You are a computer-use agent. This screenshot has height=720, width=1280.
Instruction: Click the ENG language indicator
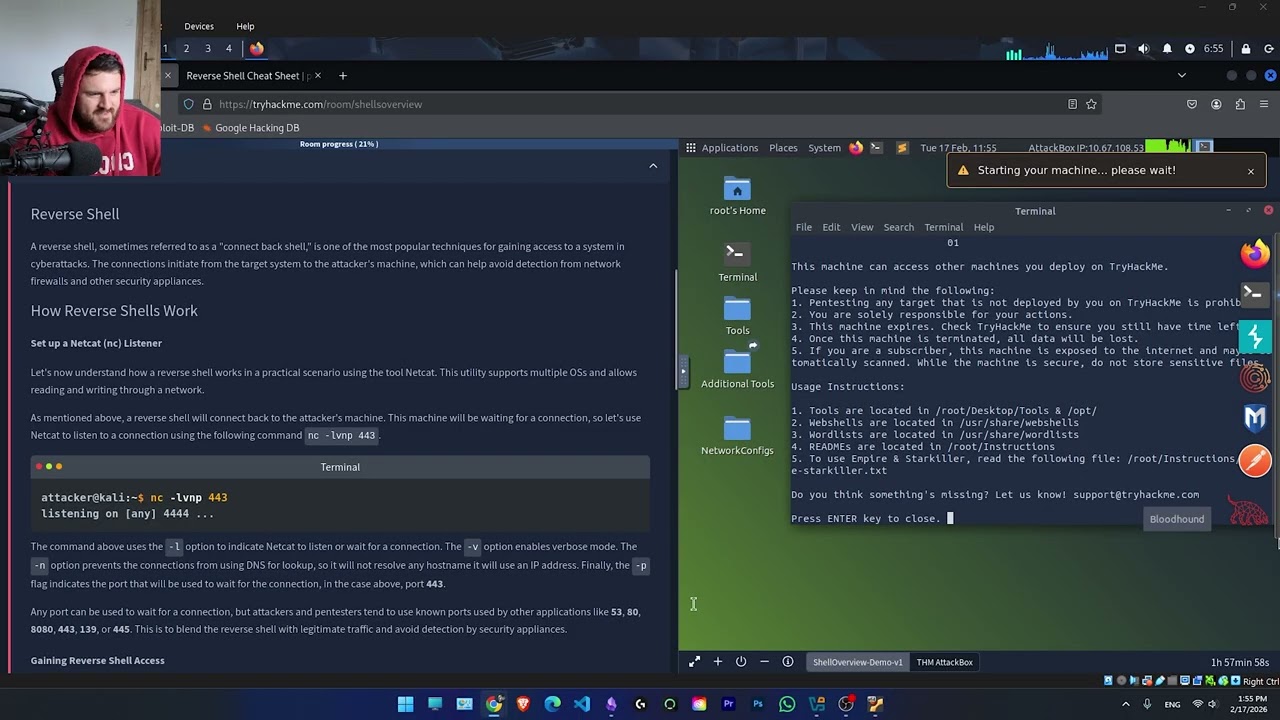pyautogui.click(x=1172, y=704)
